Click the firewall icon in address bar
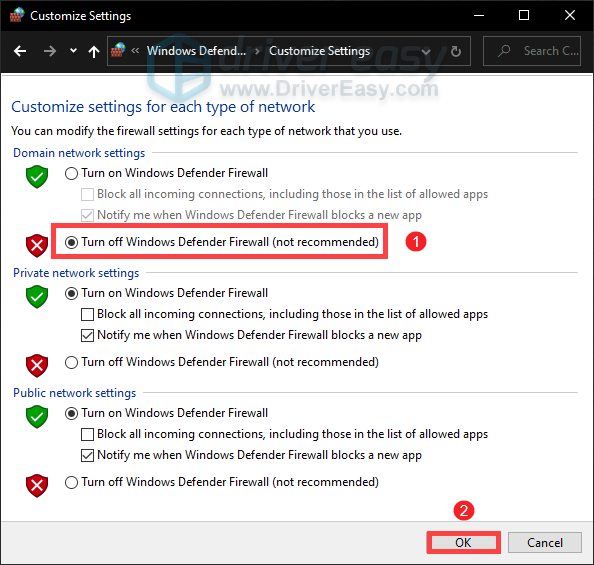Screen dimensions: 594x565 [118, 50]
